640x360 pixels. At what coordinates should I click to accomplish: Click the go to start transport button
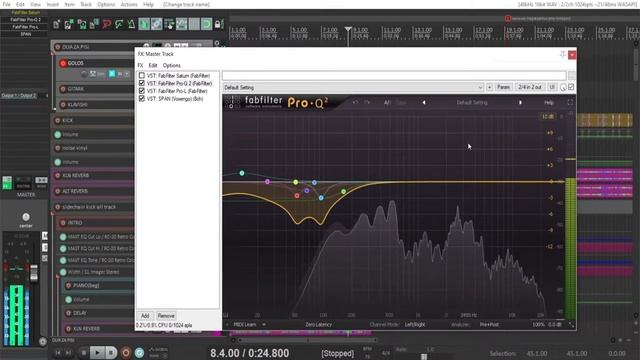tap(58, 353)
